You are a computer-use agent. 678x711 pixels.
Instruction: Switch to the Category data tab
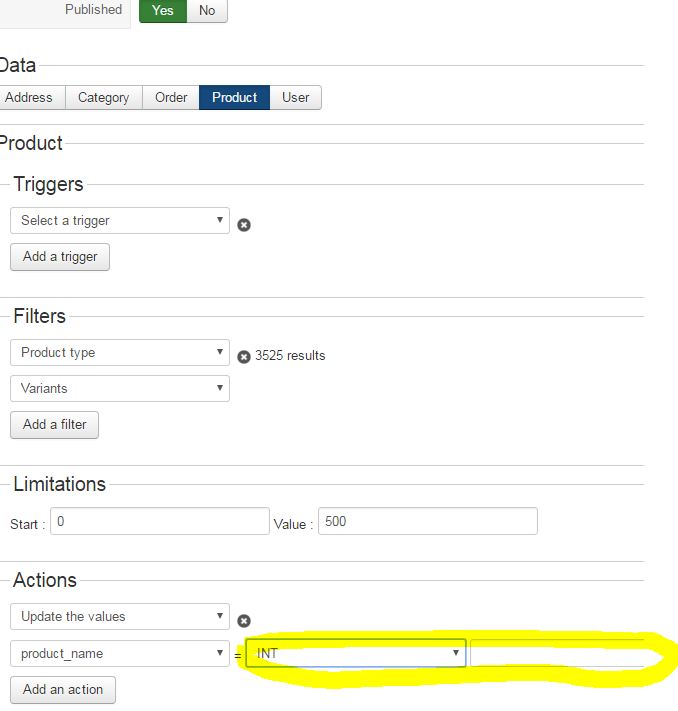(x=104, y=97)
